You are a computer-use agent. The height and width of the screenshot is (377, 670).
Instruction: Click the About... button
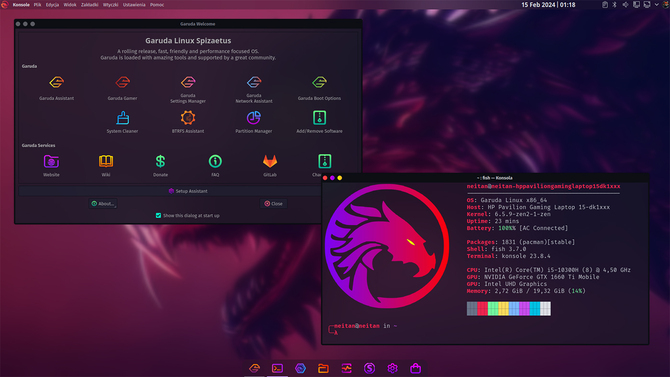103,203
